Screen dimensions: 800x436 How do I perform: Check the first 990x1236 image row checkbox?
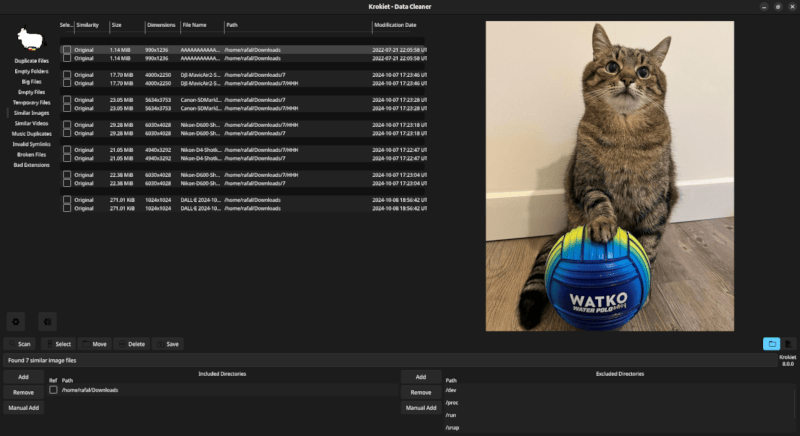[67, 49]
